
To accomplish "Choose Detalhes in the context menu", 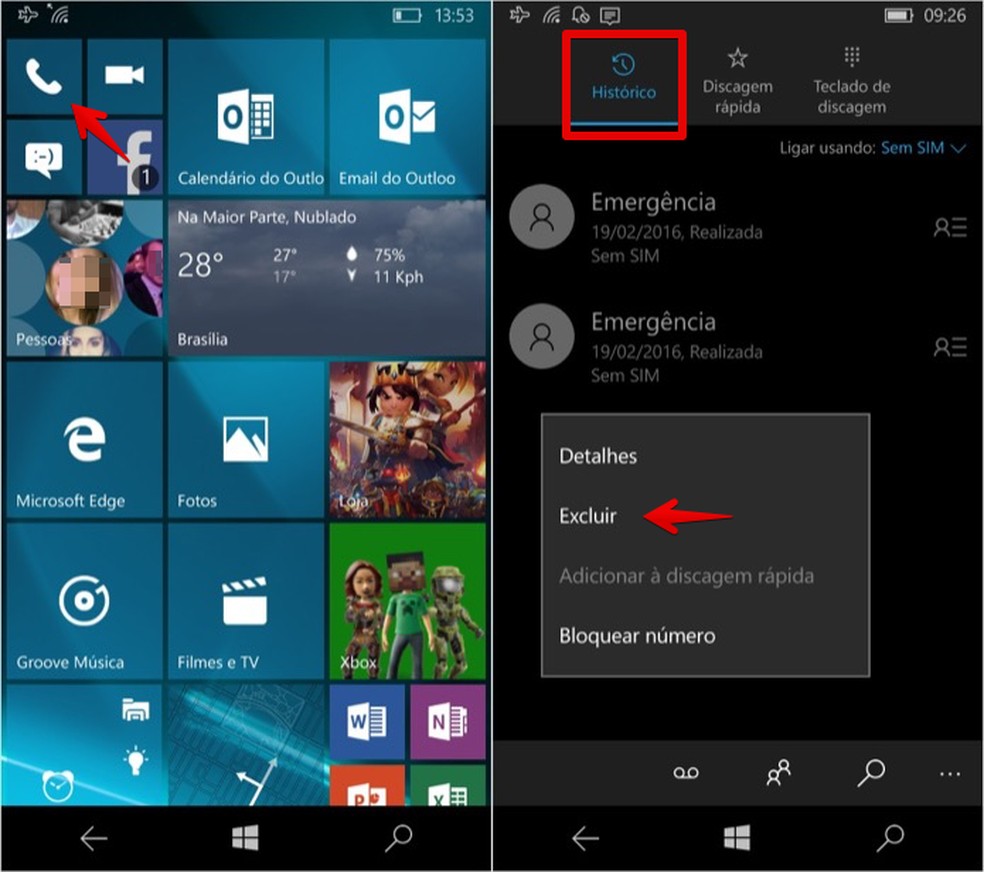I will tap(598, 456).
